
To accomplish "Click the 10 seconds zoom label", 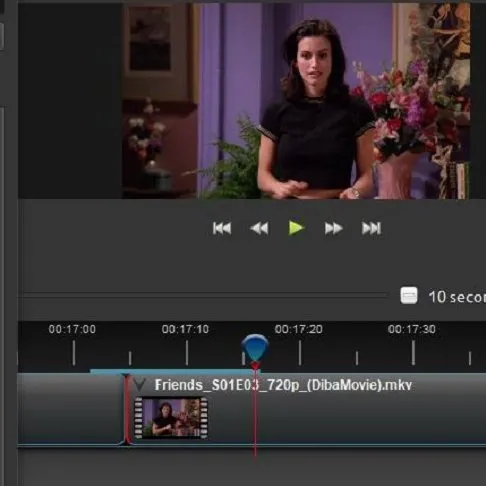I will 457,297.
